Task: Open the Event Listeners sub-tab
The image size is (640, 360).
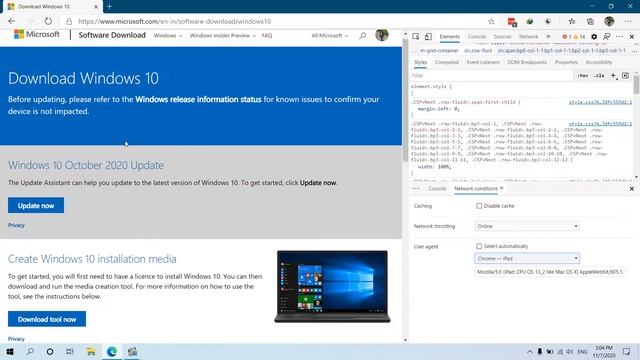Action: pos(483,62)
